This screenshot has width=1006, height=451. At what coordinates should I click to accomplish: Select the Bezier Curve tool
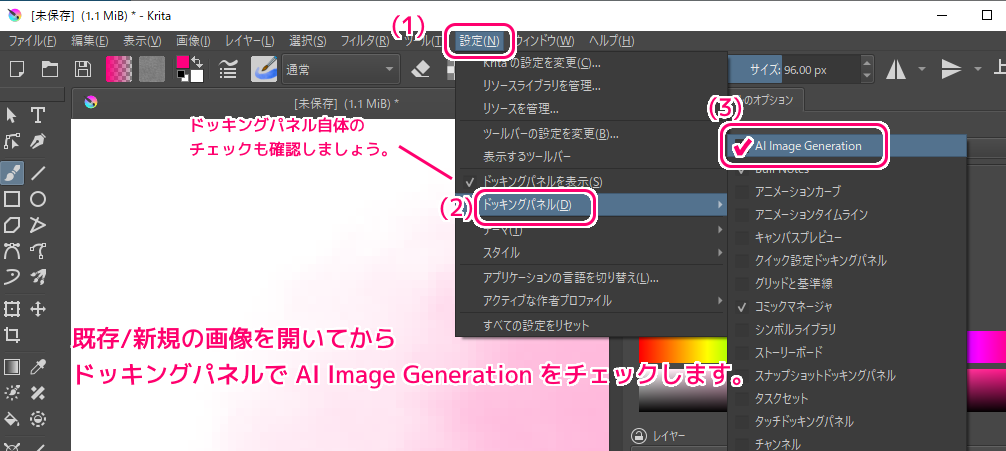tap(12, 250)
